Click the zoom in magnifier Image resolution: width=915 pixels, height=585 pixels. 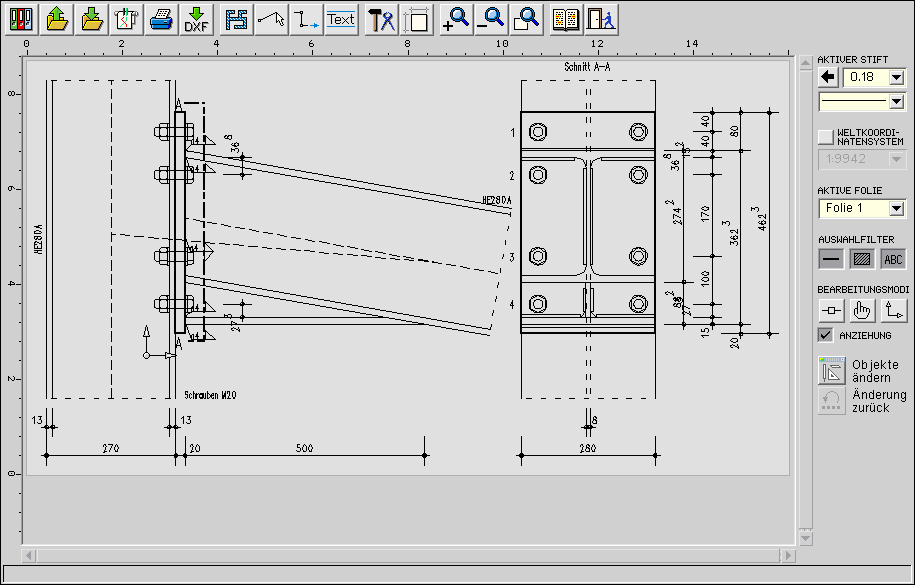[456, 19]
